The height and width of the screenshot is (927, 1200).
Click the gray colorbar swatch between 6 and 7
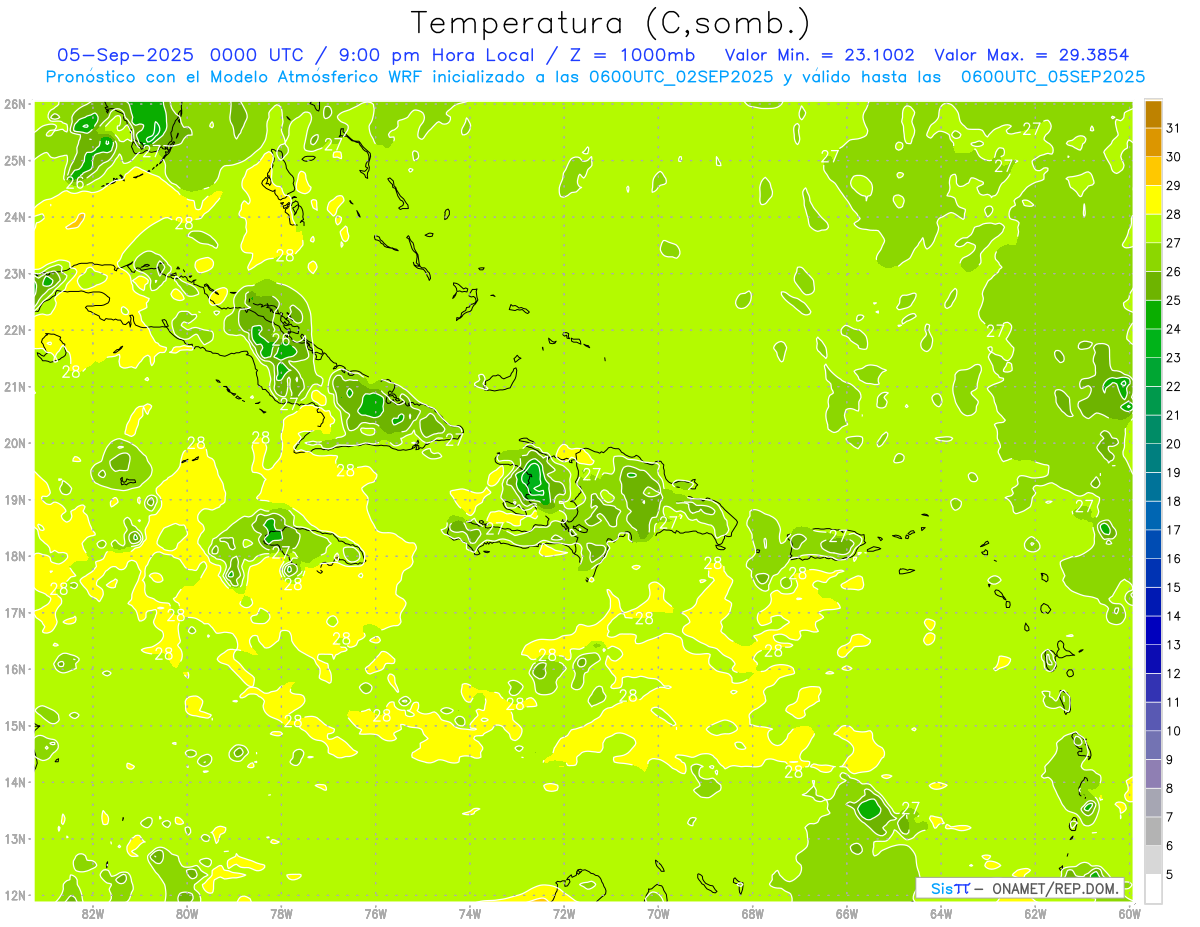(1153, 831)
